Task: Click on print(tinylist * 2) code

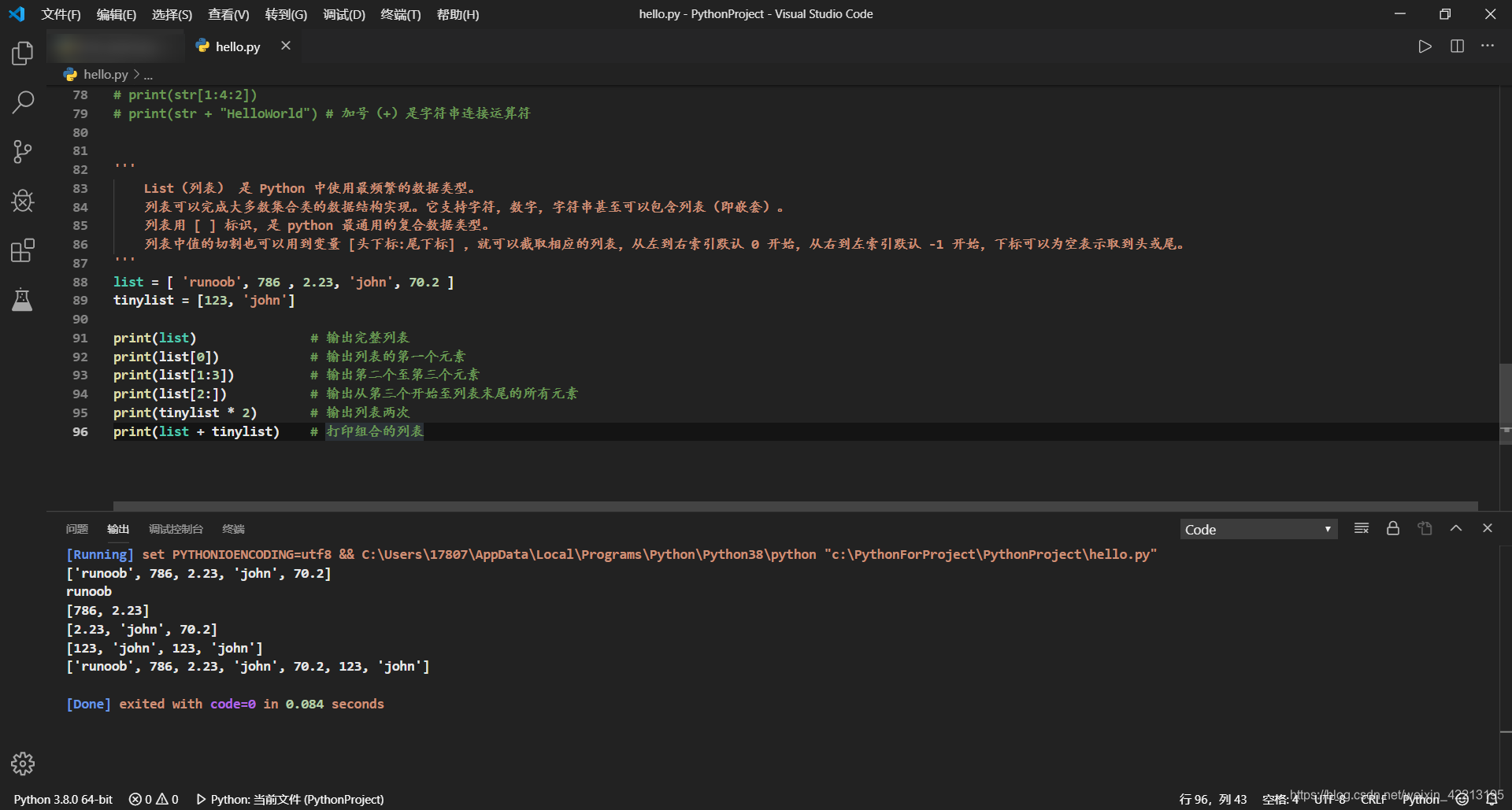Action: pos(185,412)
